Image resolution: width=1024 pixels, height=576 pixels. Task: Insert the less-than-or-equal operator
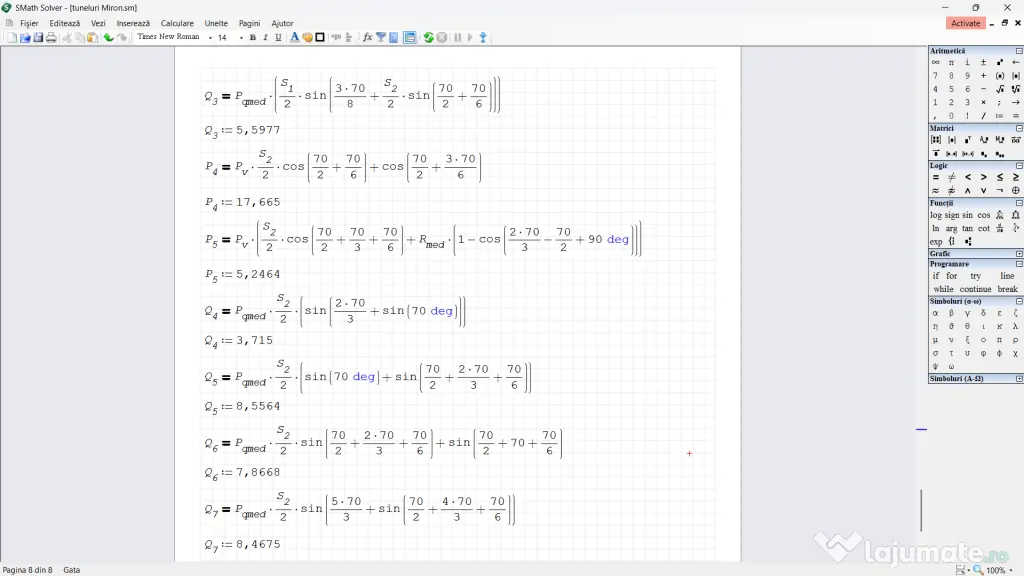(x=1000, y=177)
